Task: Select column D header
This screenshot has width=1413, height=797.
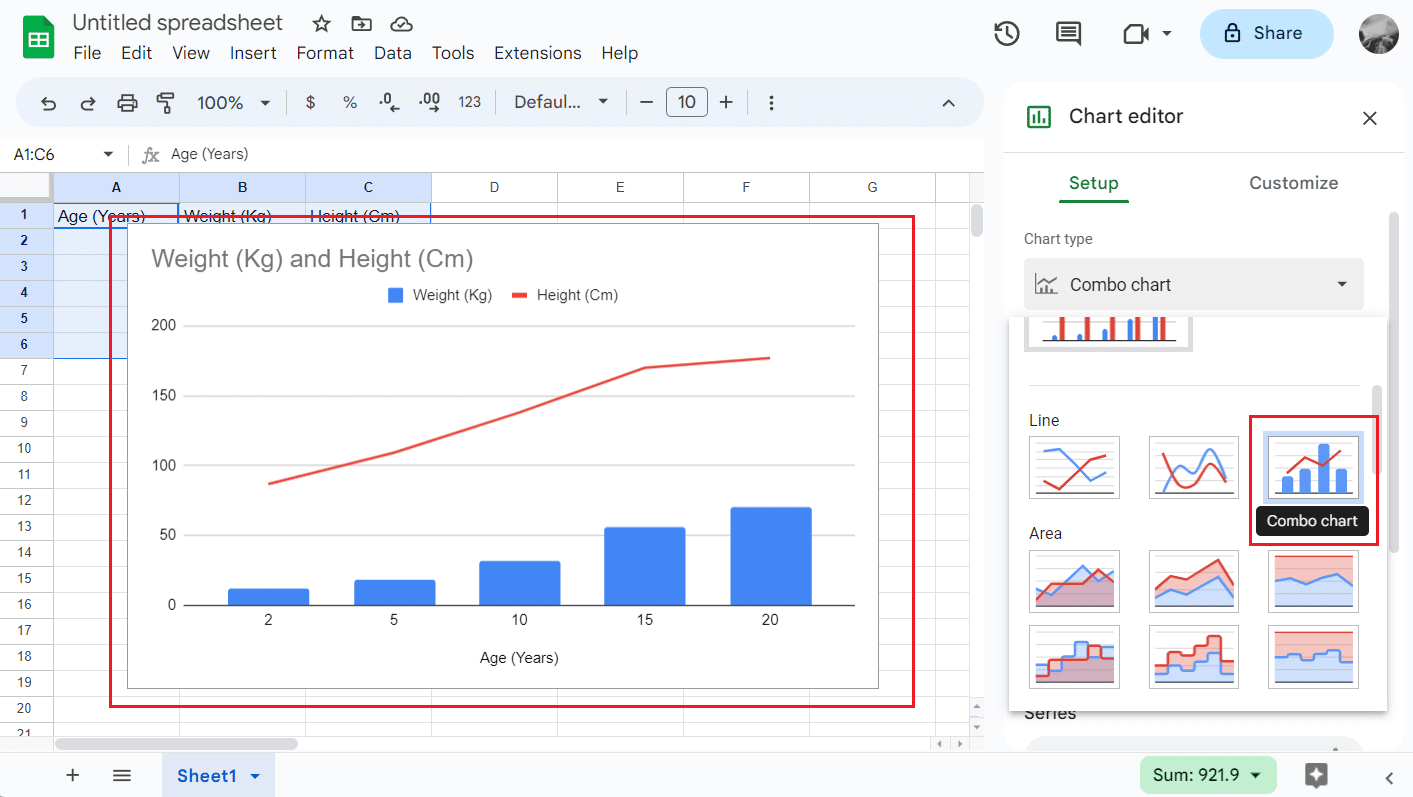Action: pyautogui.click(x=494, y=187)
